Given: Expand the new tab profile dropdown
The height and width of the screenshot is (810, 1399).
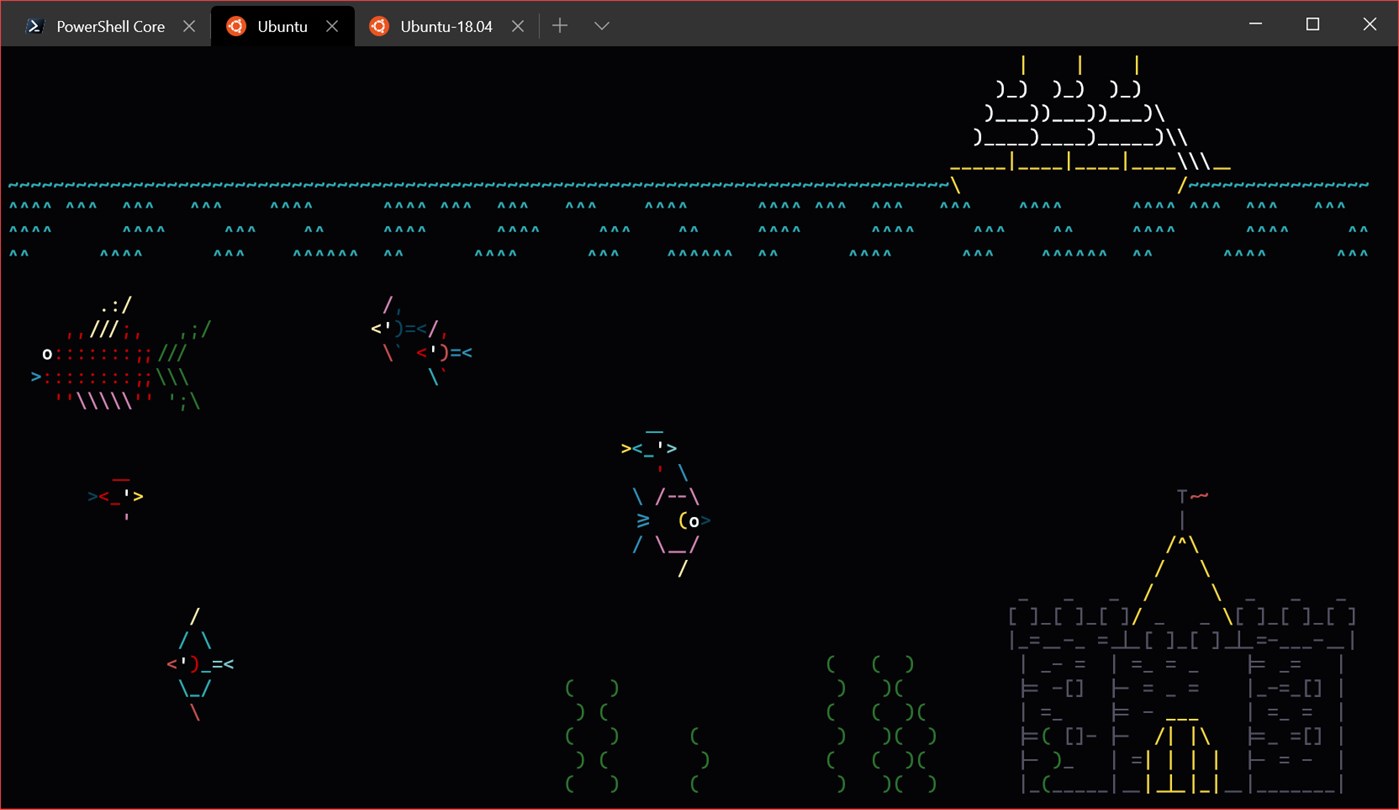Looking at the screenshot, I should pos(601,26).
